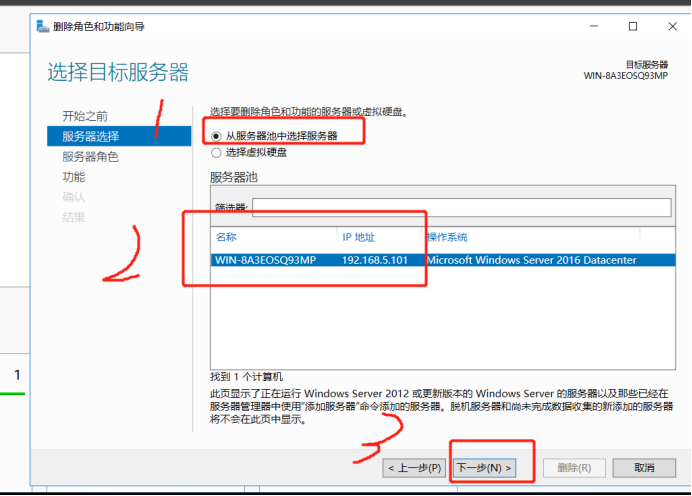This screenshot has width=692, height=496.
Task: Open the '开始之前' step
Action: point(85,116)
